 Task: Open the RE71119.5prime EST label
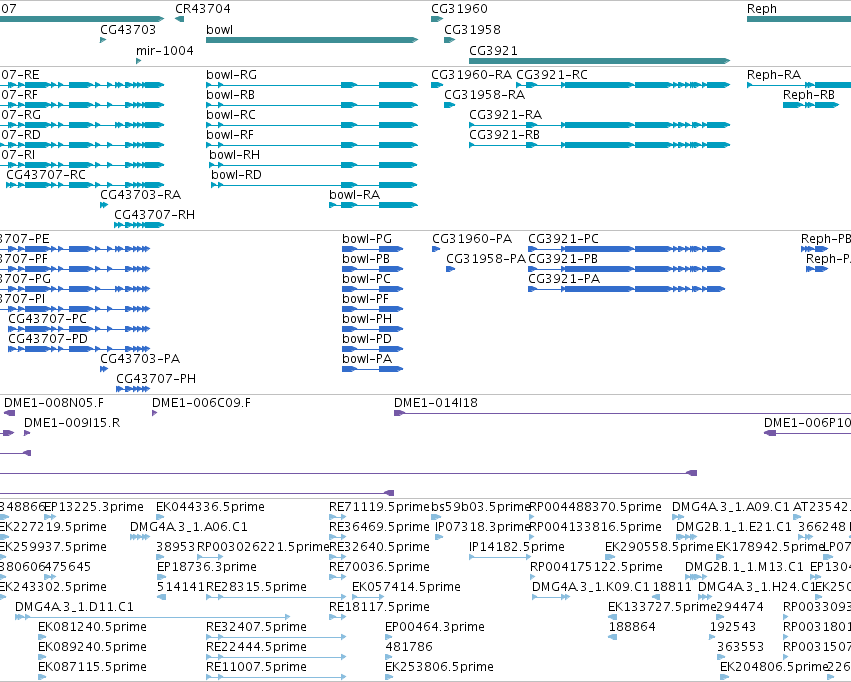(379, 507)
